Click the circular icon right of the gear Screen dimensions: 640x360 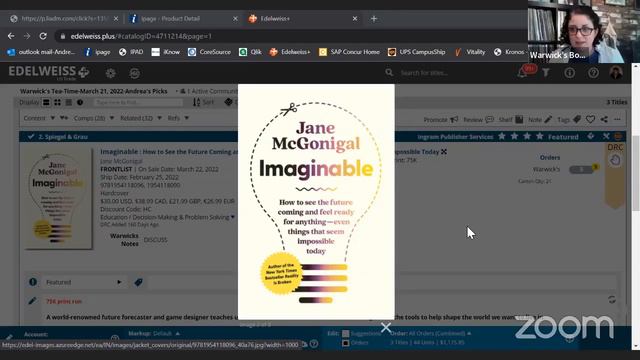point(134,73)
